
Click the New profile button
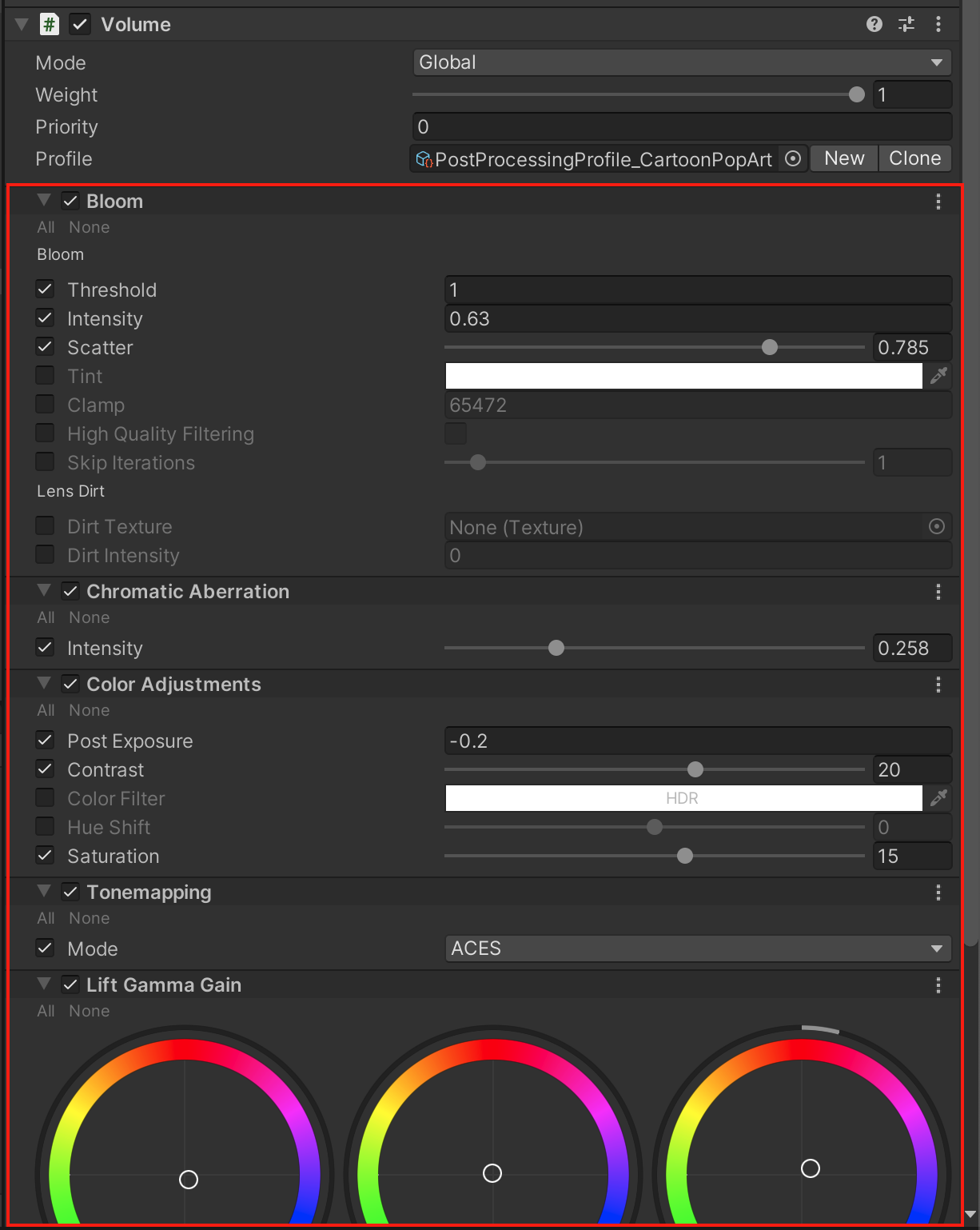(x=844, y=158)
